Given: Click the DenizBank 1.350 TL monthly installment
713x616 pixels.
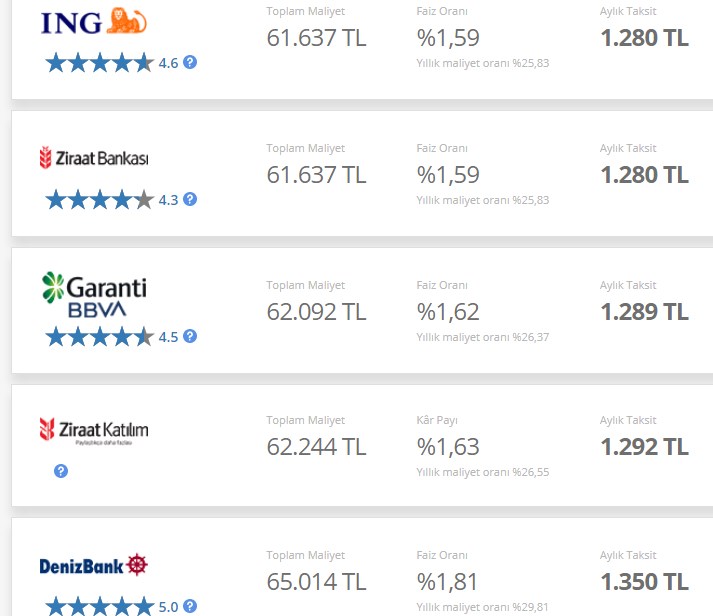Looking at the screenshot, I should tap(644, 582).
